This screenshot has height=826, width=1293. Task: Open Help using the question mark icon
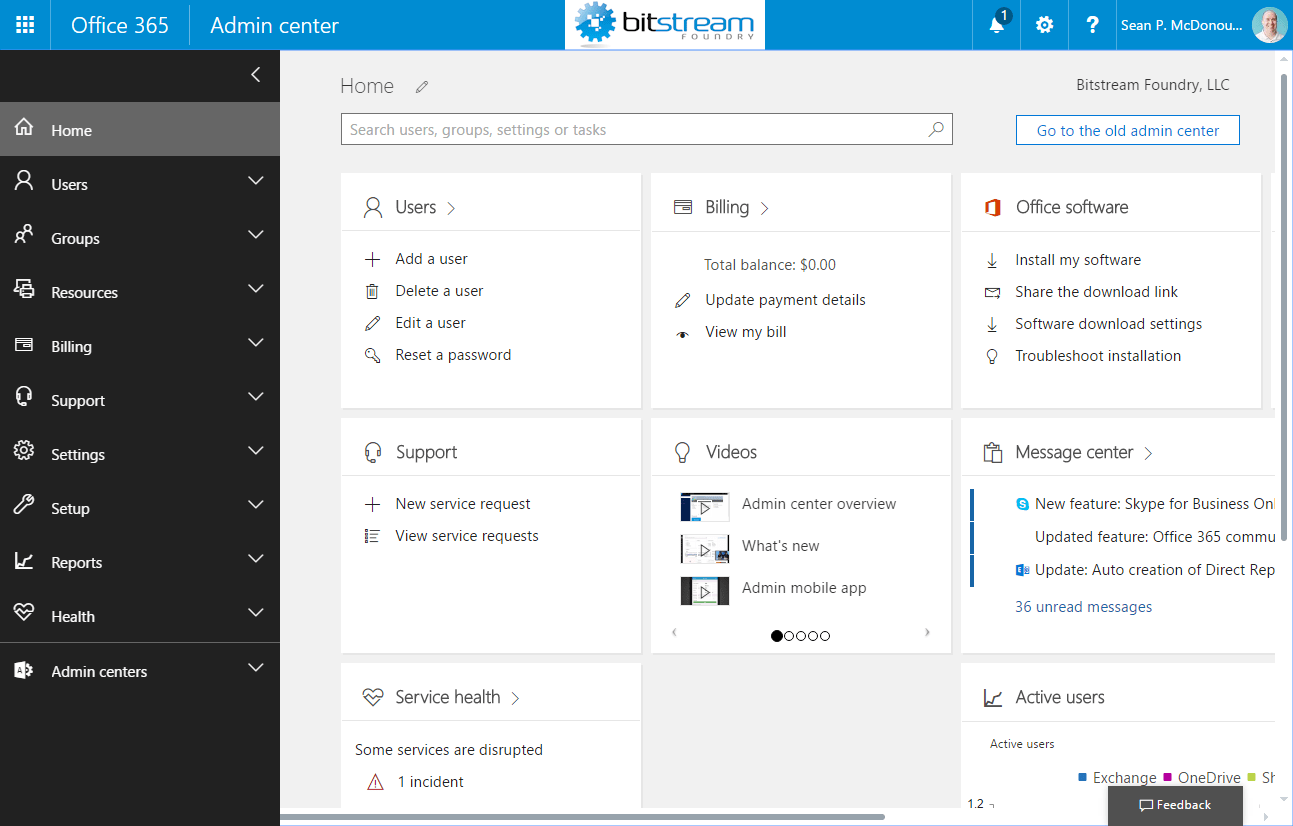pyautogui.click(x=1091, y=25)
